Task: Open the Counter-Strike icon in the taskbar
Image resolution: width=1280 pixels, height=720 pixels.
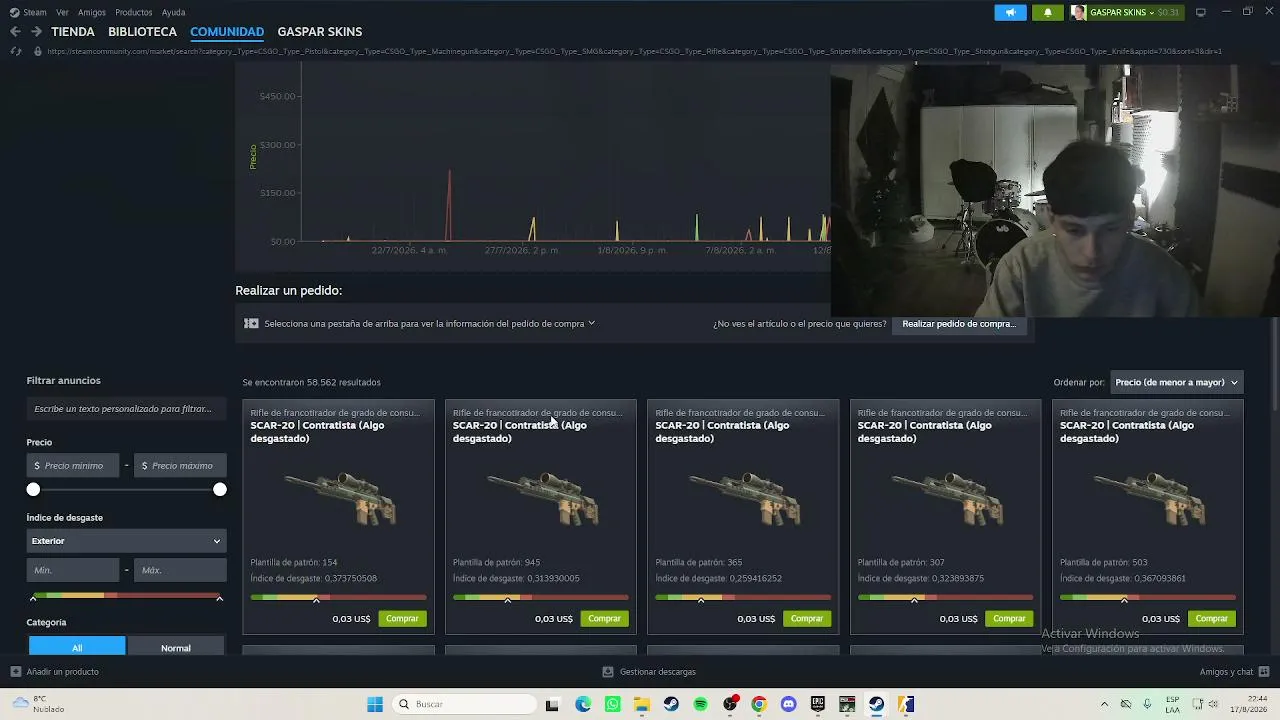Action: click(906, 704)
